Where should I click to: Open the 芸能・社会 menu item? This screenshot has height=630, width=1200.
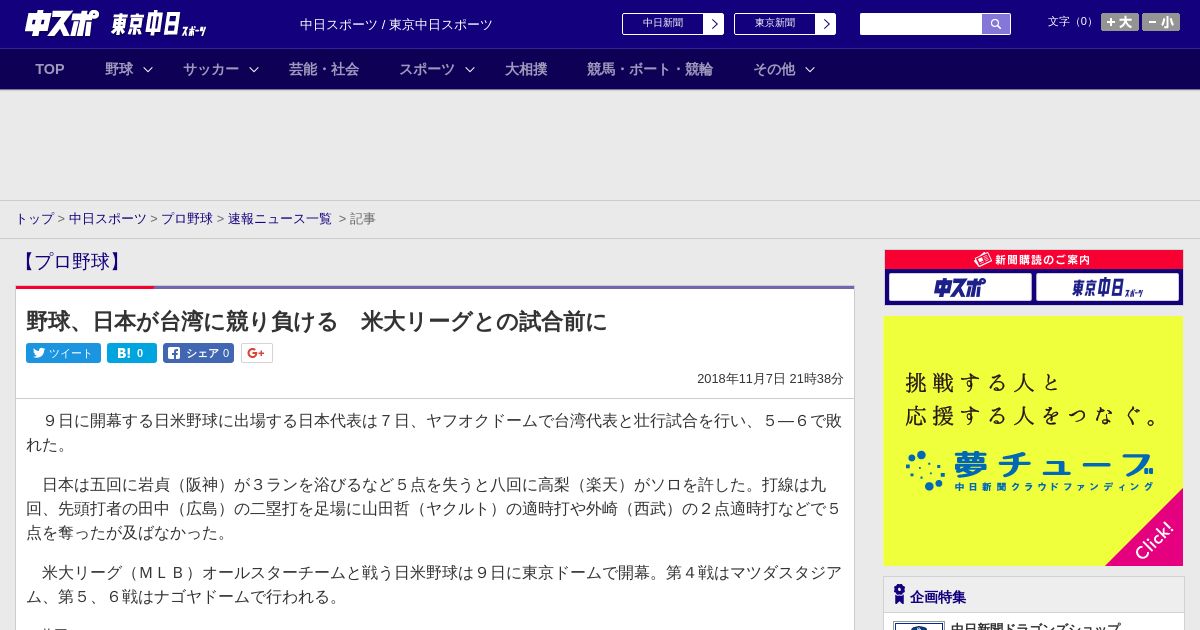pos(324,69)
